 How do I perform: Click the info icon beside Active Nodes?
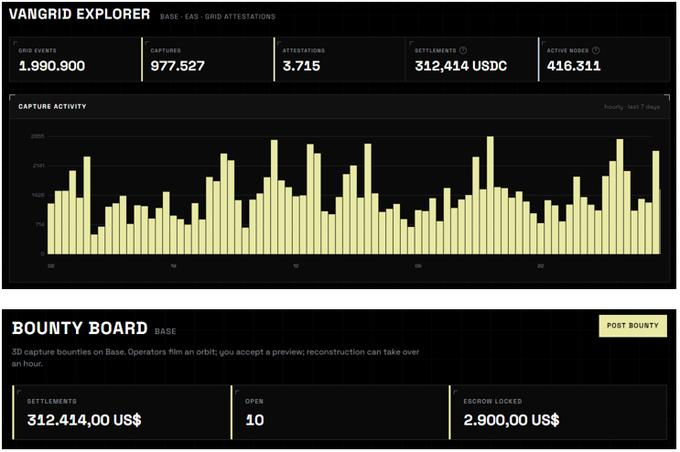click(x=596, y=50)
